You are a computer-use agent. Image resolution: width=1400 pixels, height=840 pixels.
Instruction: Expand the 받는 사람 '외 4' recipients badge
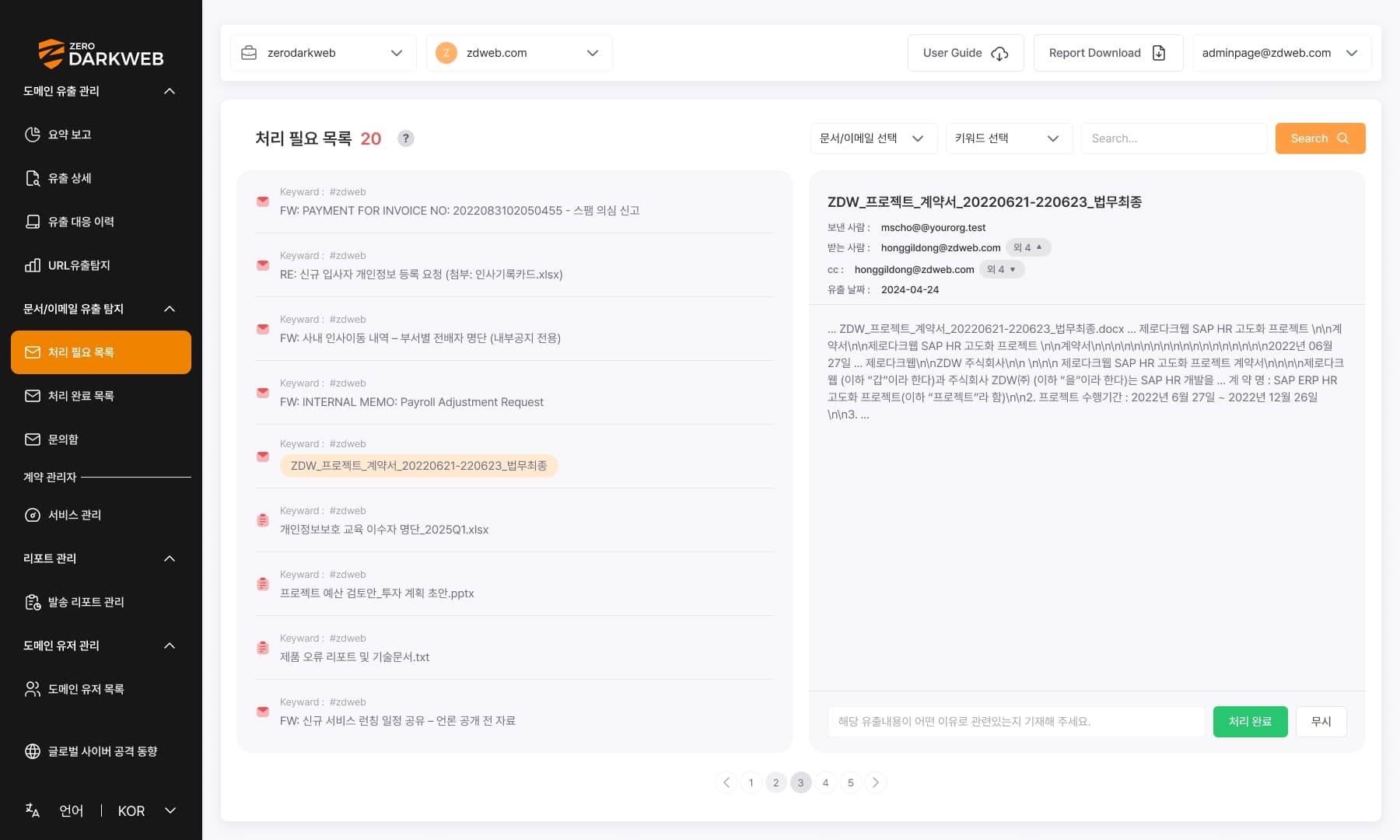click(x=1028, y=247)
